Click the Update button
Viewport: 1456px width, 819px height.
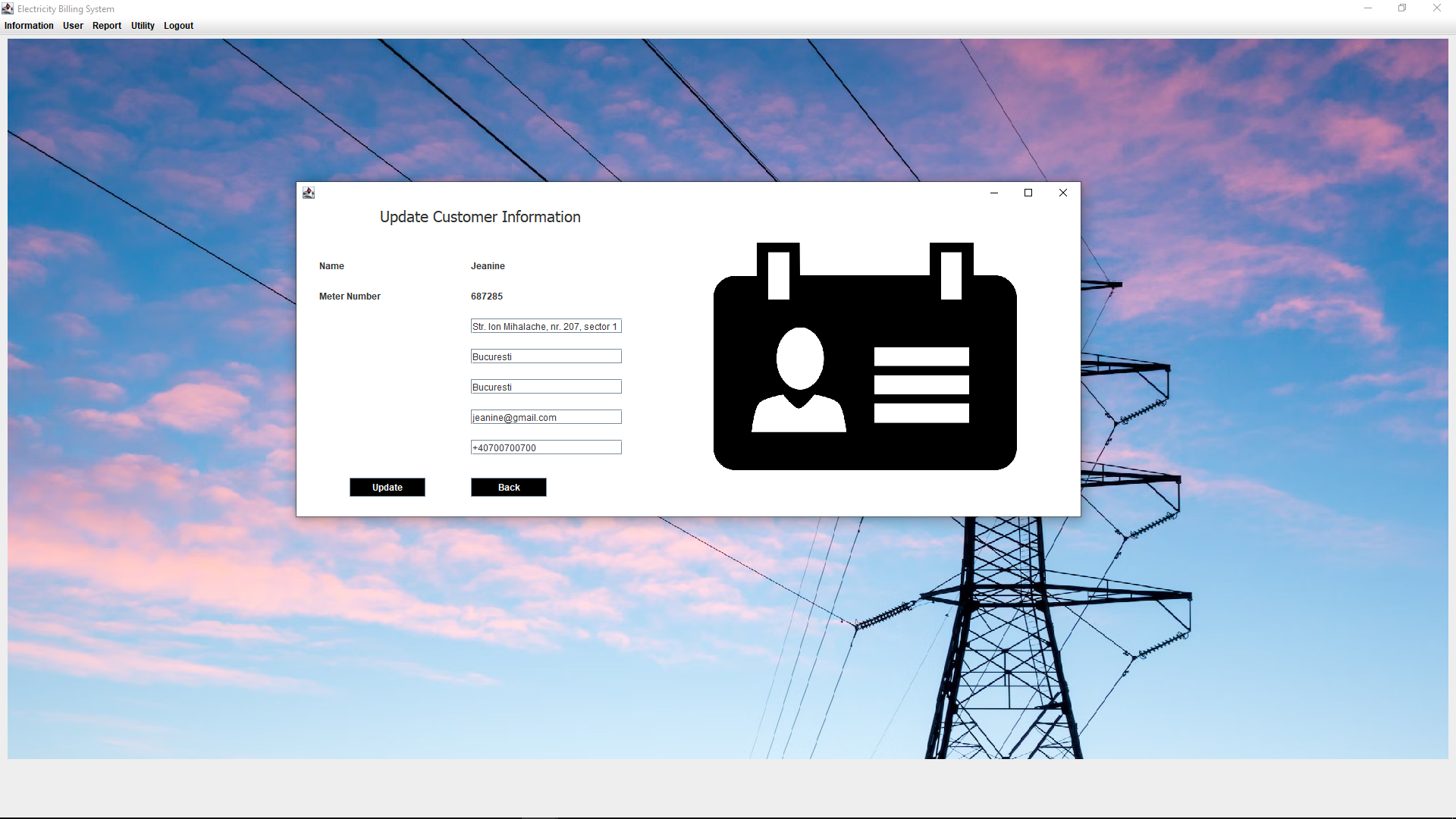[388, 488]
